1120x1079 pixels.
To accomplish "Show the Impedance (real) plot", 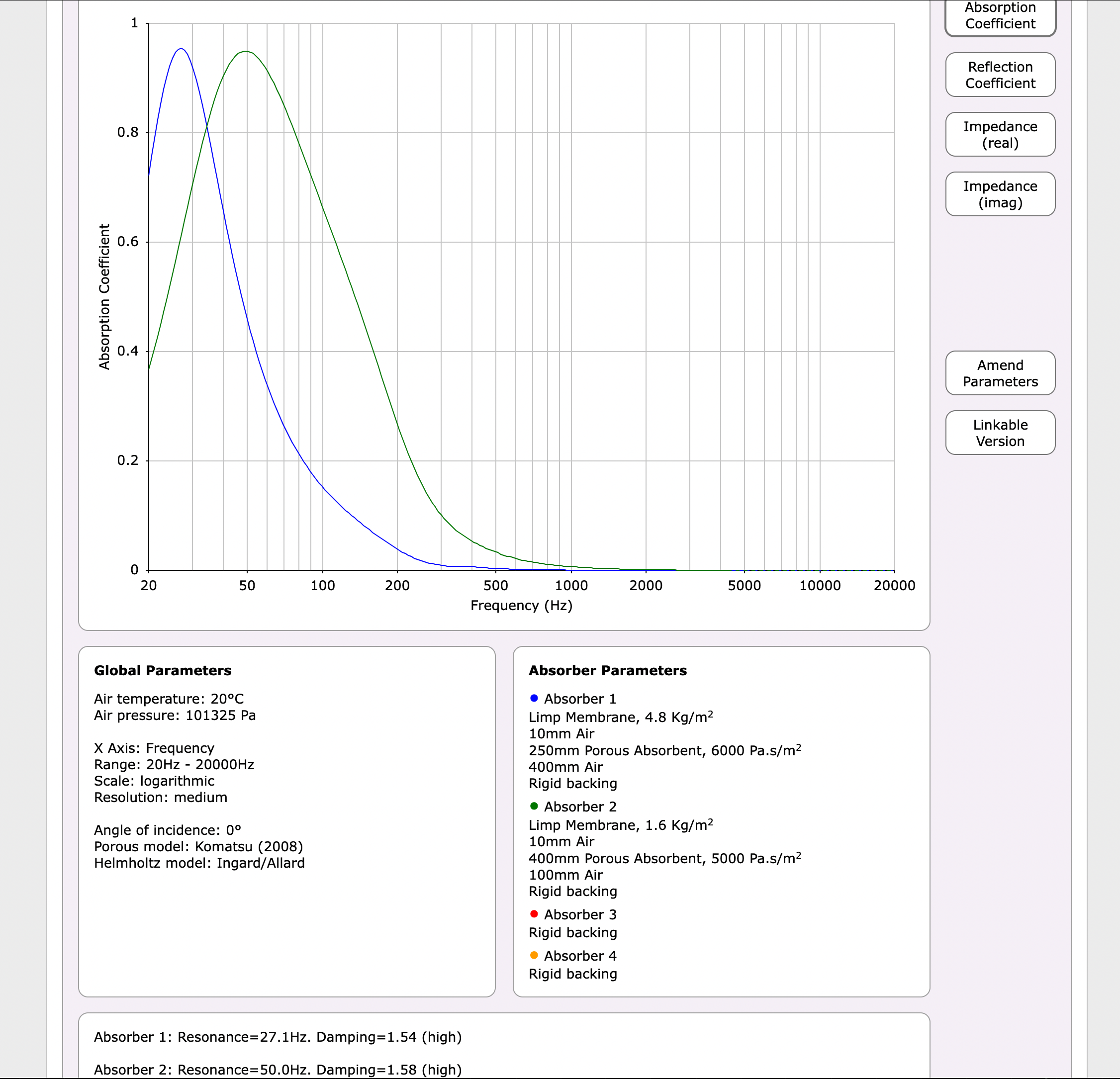I will 1000,135.
